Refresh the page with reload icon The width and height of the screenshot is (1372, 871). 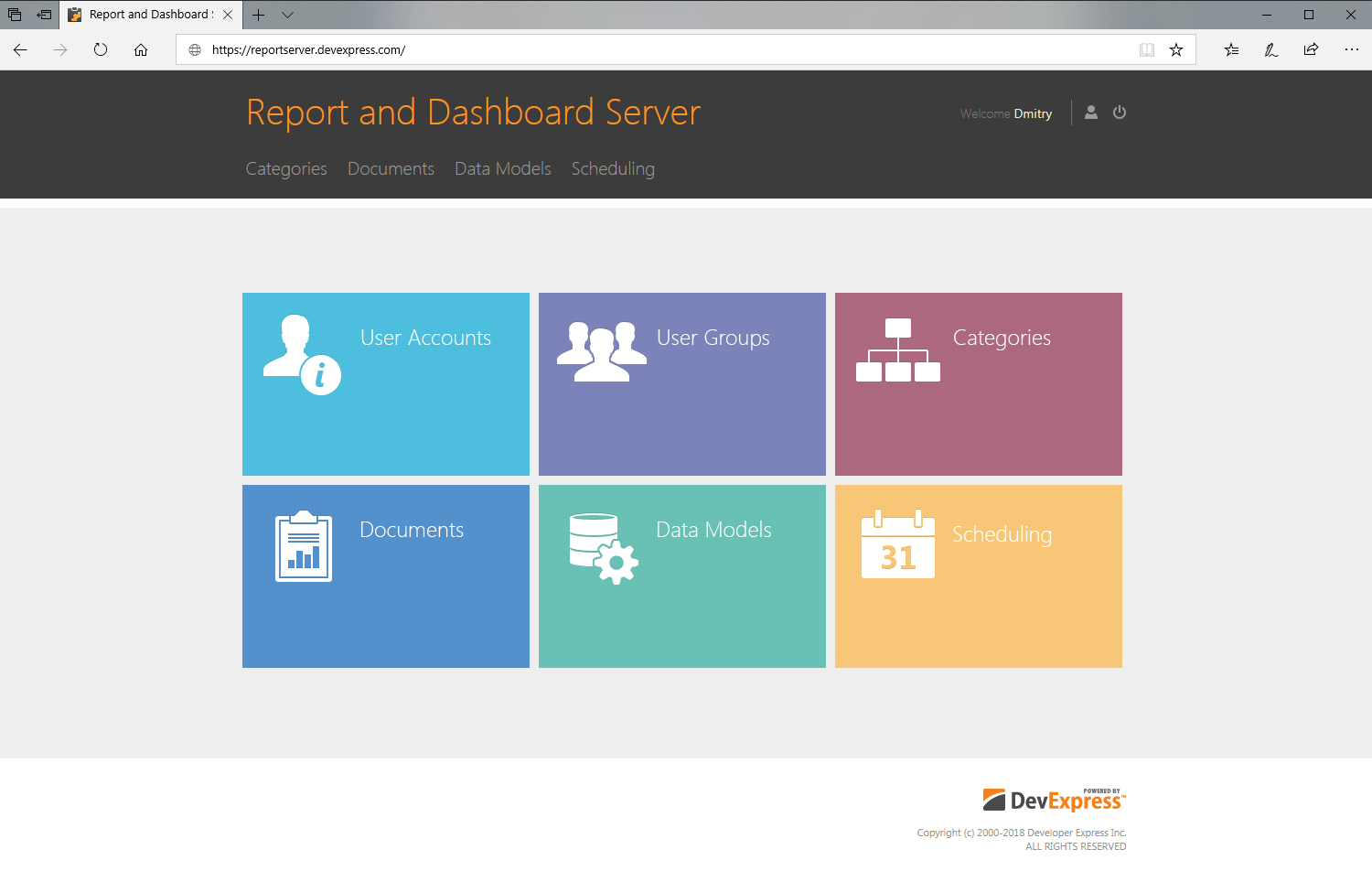pos(101,49)
